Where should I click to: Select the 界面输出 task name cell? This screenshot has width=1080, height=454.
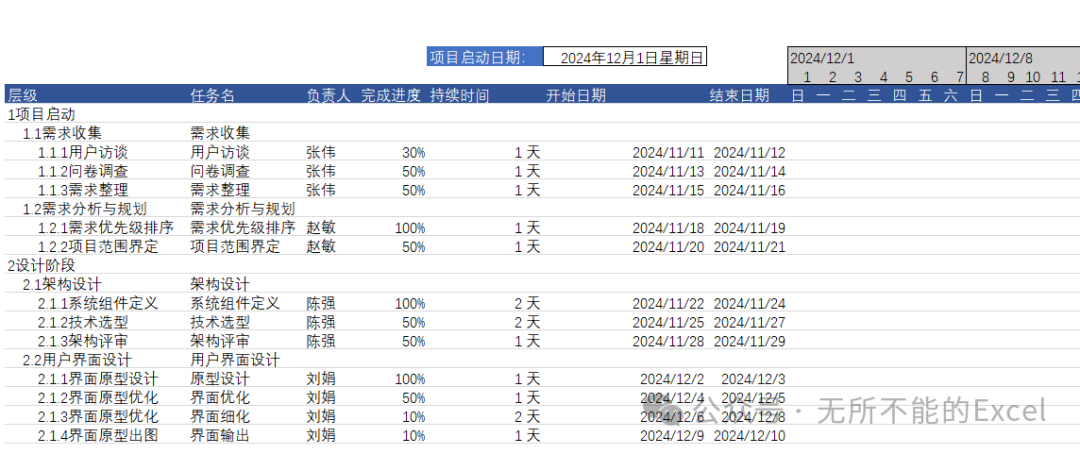click(220, 435)
